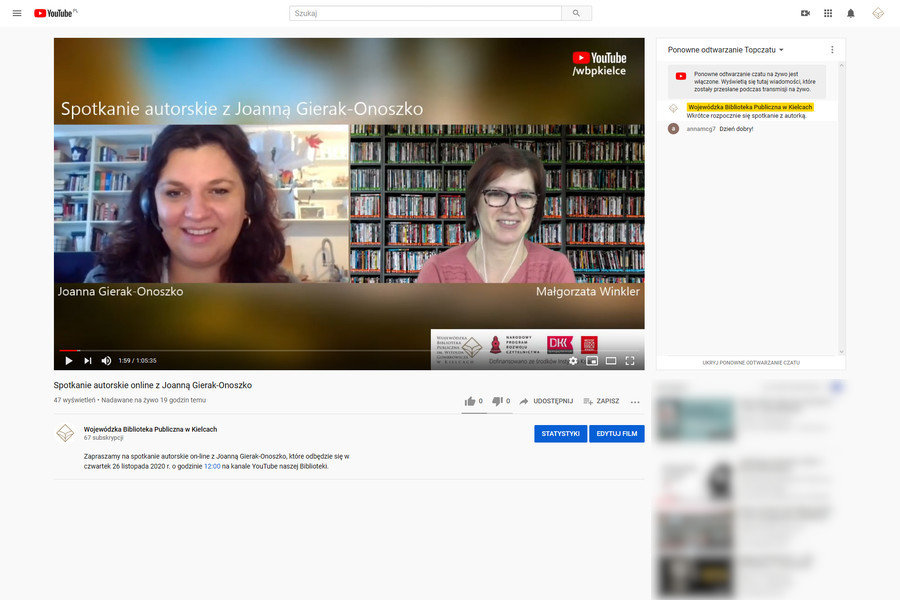The height and width of the screenshot is (600, 900).
Task: Open the YouTube apps grid
Action: click(x=828, y=13)
